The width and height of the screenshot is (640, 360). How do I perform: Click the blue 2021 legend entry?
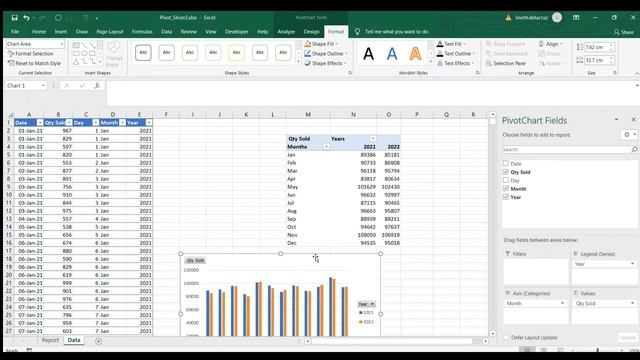[x=366, y=313]
